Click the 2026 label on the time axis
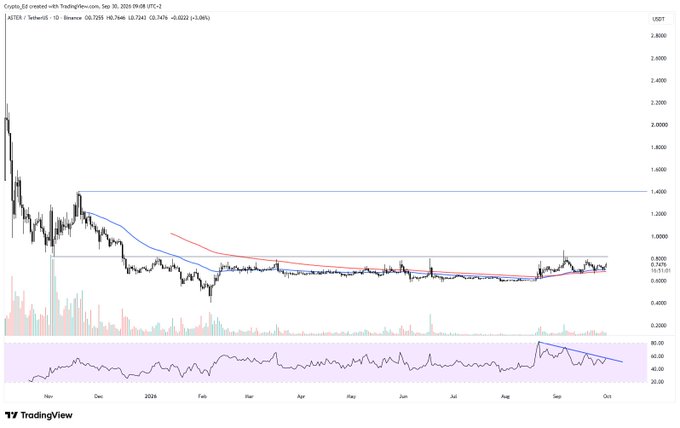 (x=150, y=396)
